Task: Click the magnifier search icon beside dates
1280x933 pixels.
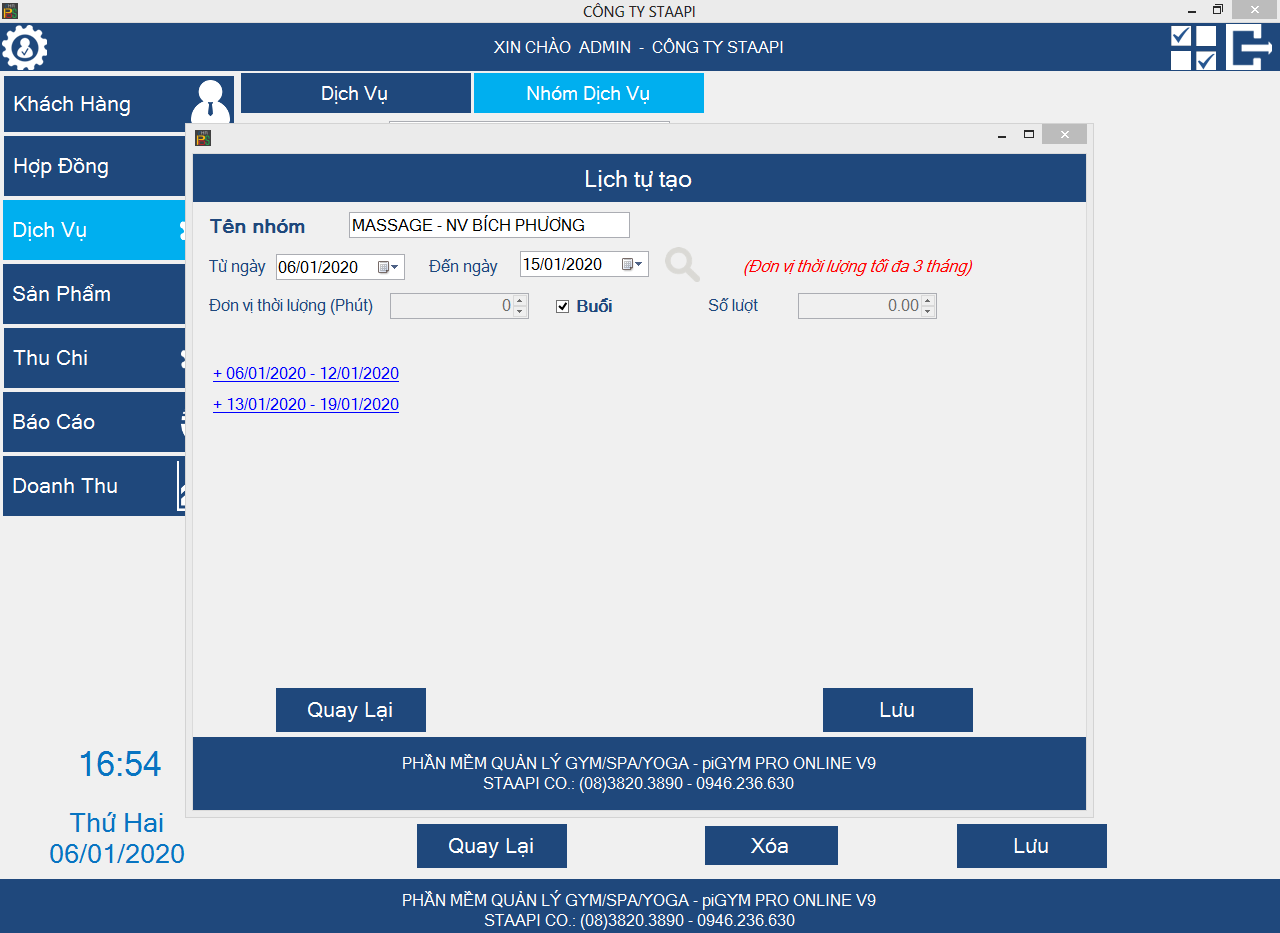Action: pyautogui.click(x=682, y=265)
